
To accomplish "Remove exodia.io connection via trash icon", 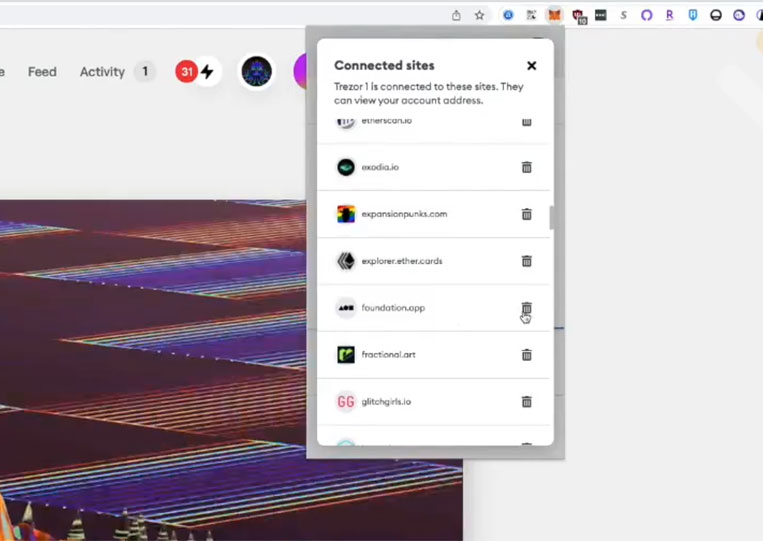I will tap(527, 167).
